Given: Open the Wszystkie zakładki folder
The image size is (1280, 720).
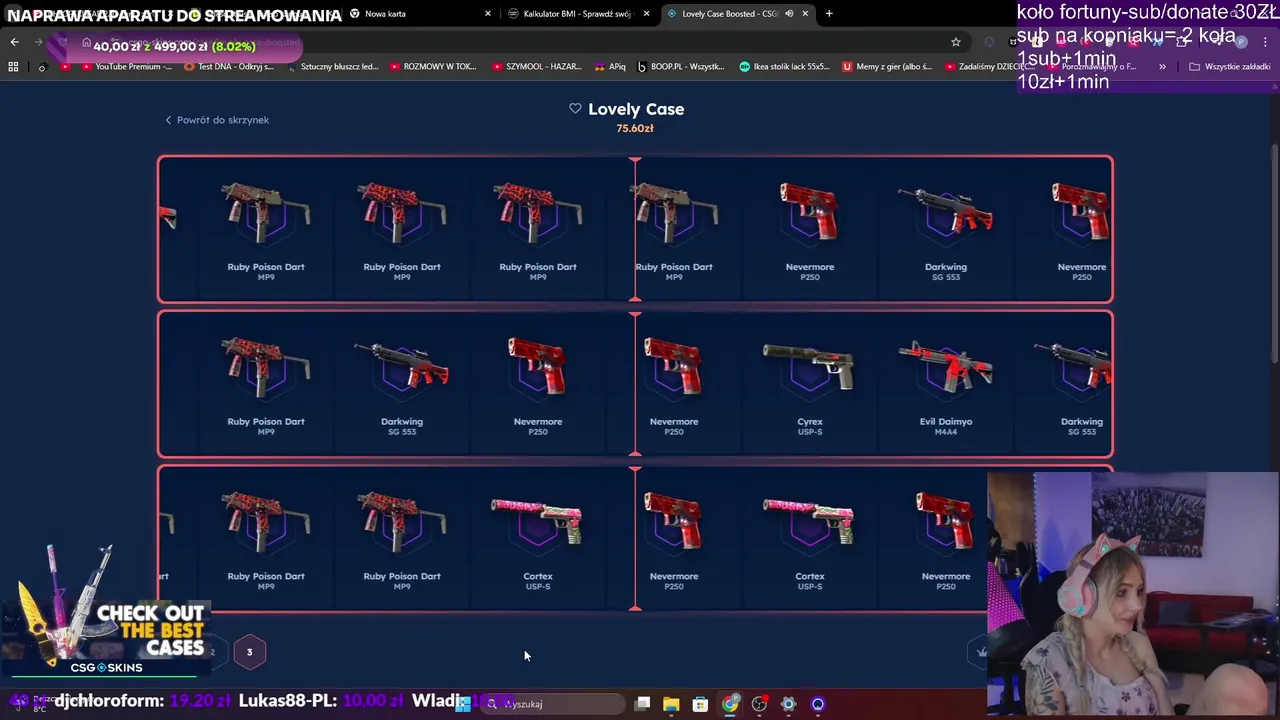Looking at the screenshot, I should 1229,67.
